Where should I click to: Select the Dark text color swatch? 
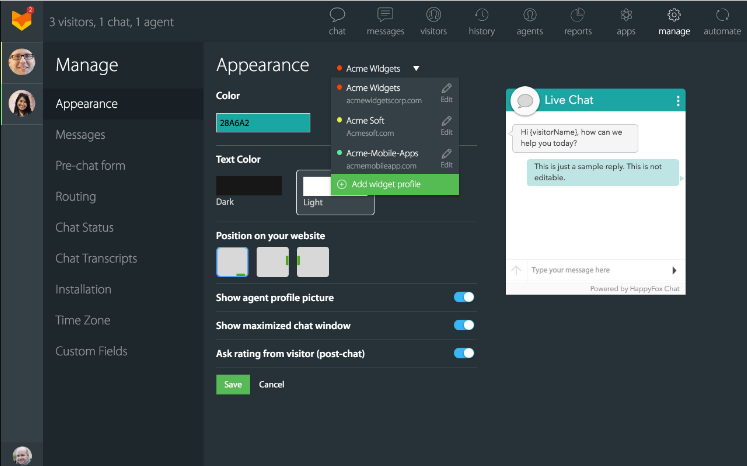(x=249, y=185)
